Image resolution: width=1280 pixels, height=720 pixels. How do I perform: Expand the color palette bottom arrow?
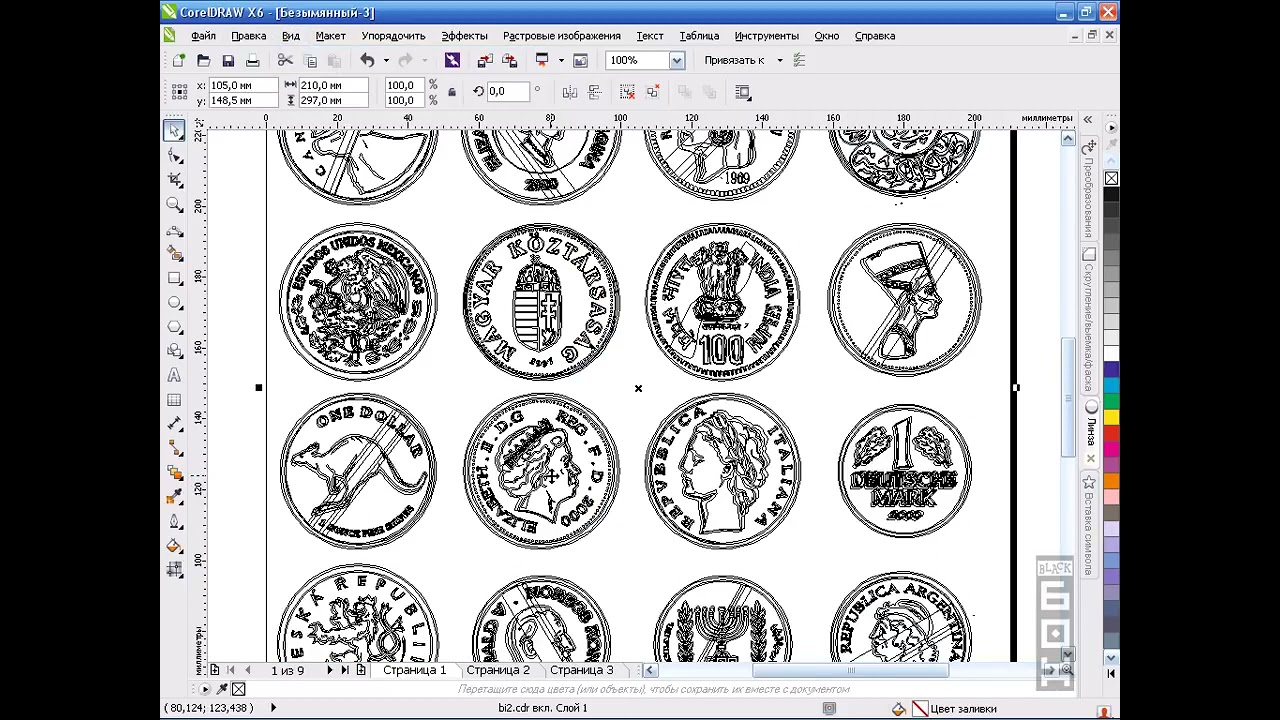click(1111, 658)
